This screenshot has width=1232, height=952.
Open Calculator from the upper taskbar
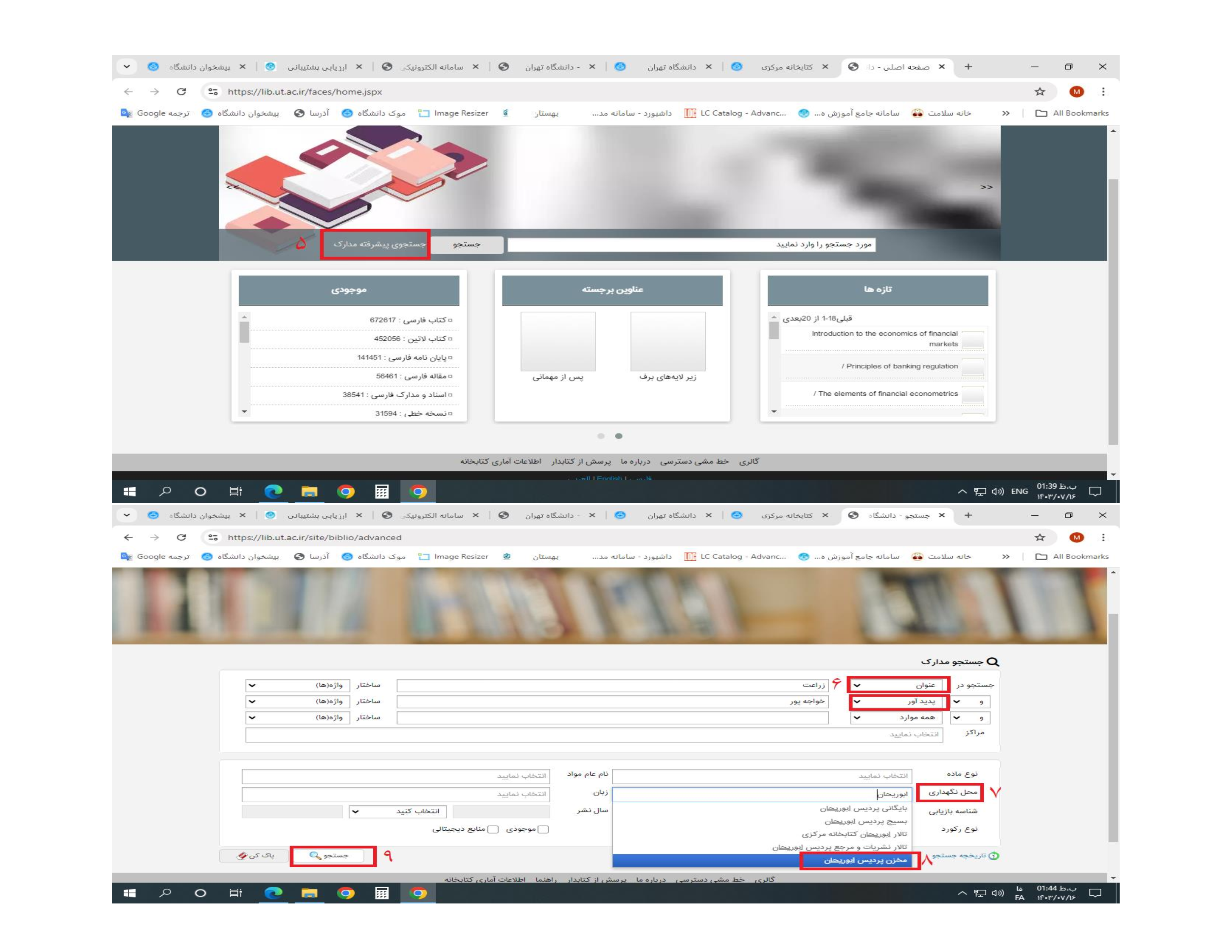click(382, 491)
